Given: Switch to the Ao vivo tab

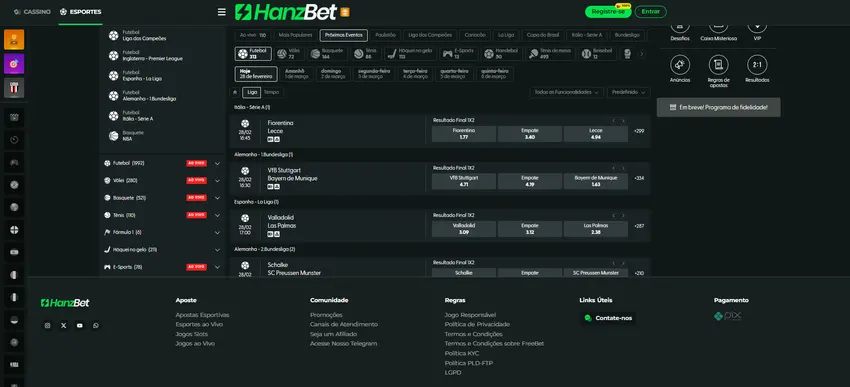Looking at the screenshot, I should (253, 35).
